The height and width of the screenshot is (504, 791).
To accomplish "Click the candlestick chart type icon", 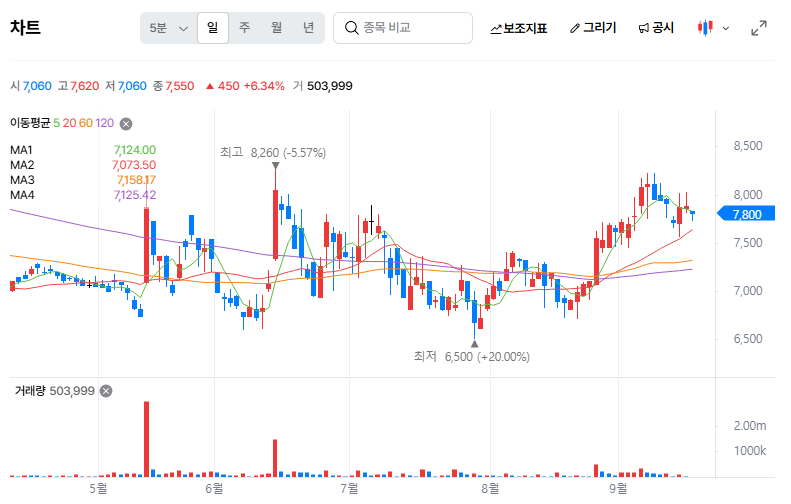I will [x=705, y=28].
